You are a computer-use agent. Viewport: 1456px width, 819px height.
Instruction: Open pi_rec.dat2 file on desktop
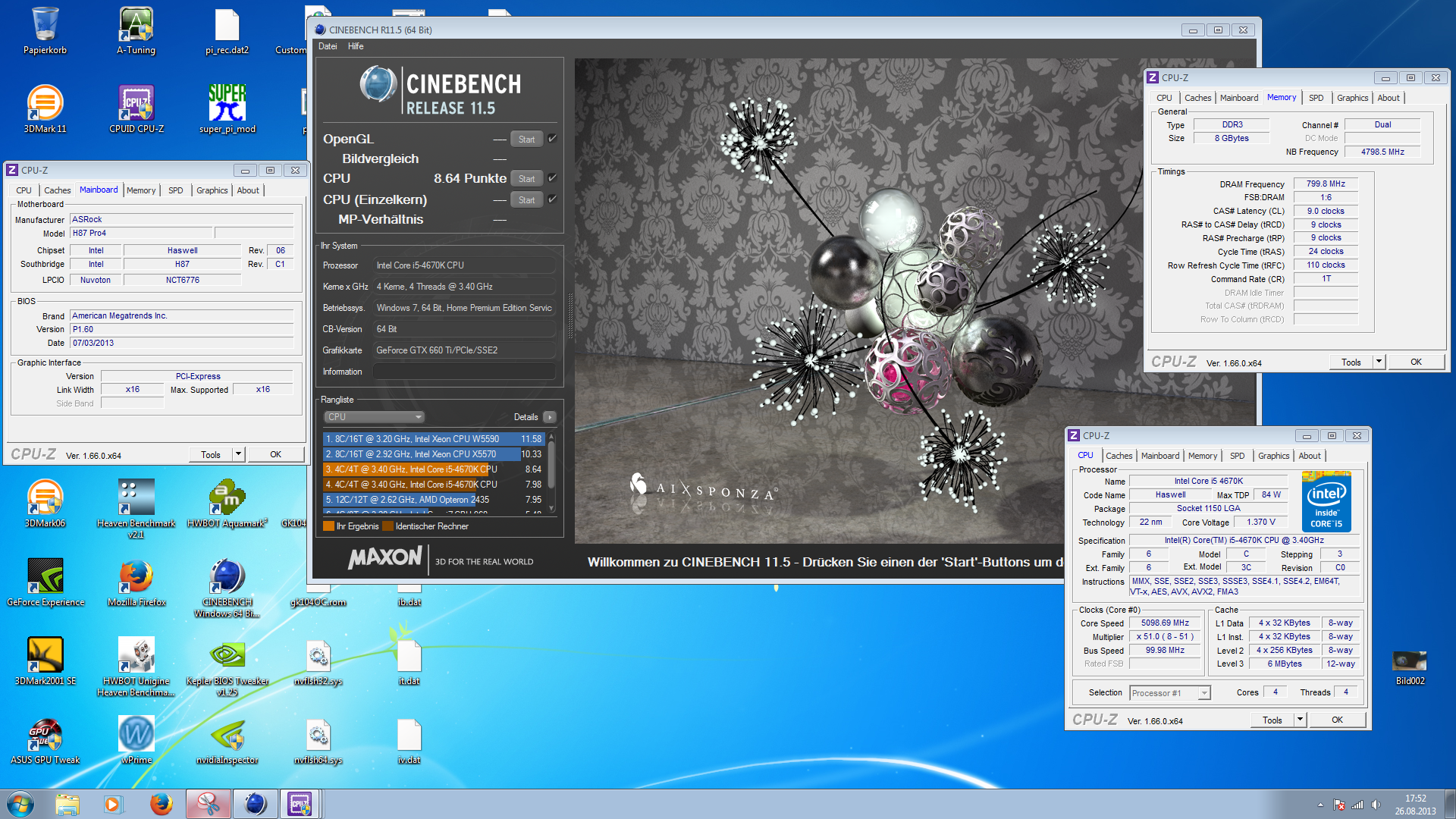(227, 30)
